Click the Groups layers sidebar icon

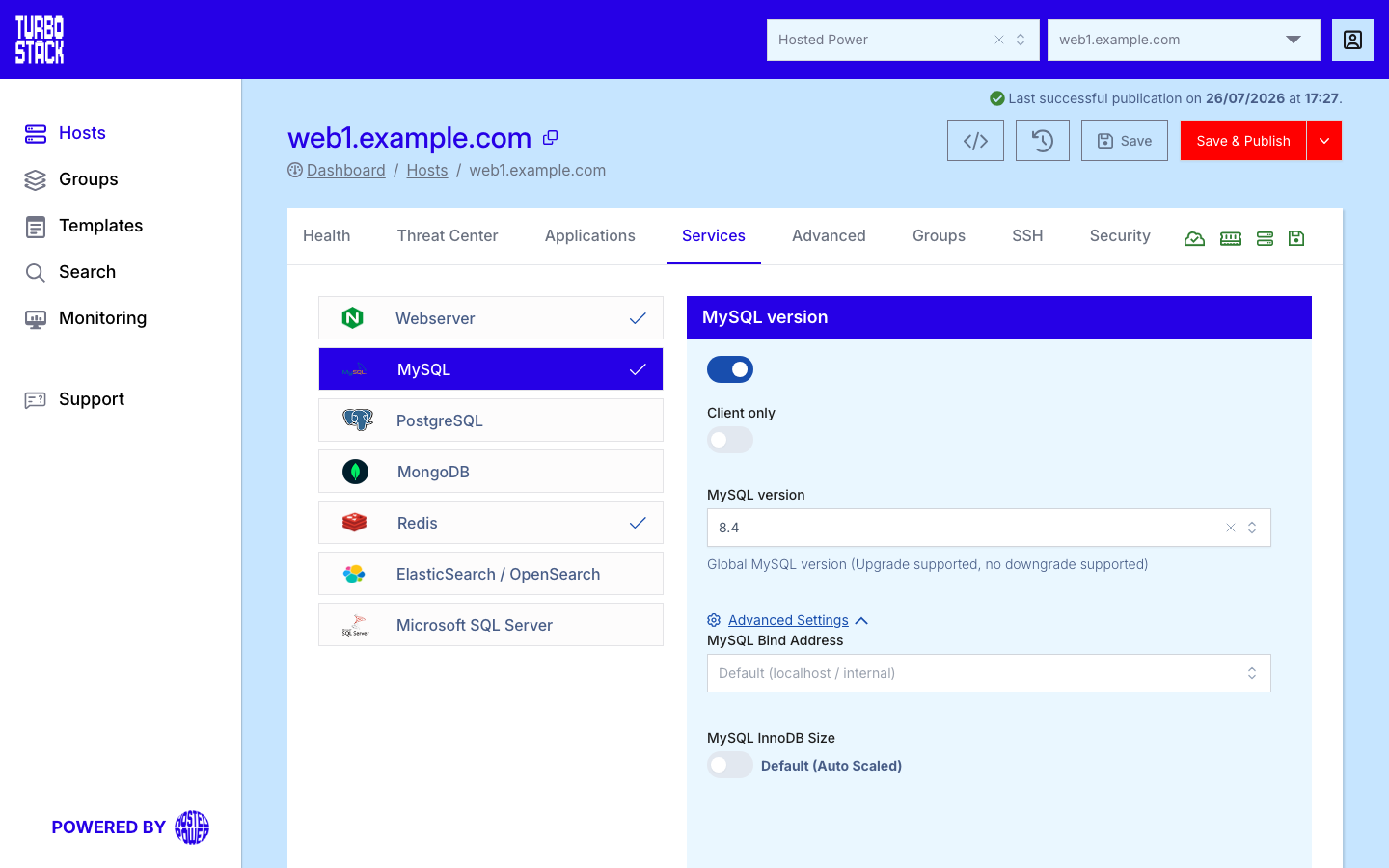pyautogui.click(x=36, y=180)
